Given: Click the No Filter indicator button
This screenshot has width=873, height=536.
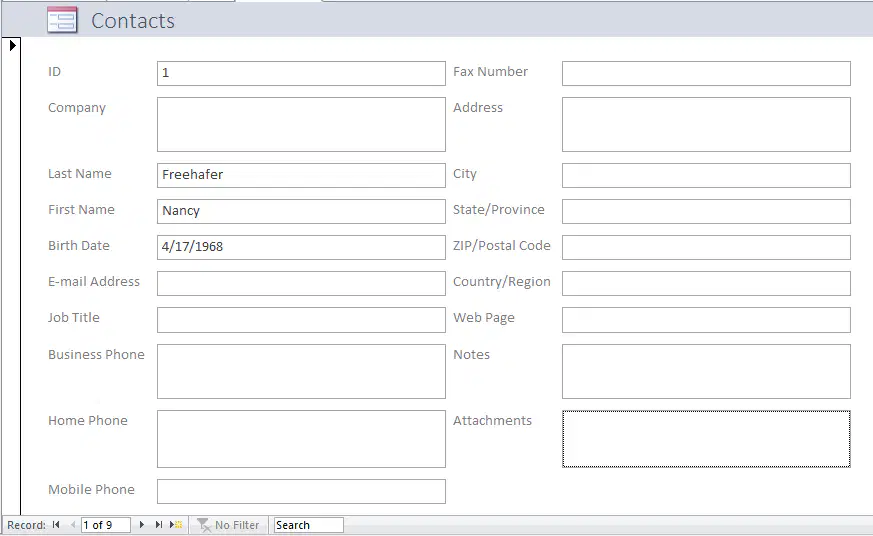Looking at the screenshot, I should pyautogui.click(x=228, y=525).
